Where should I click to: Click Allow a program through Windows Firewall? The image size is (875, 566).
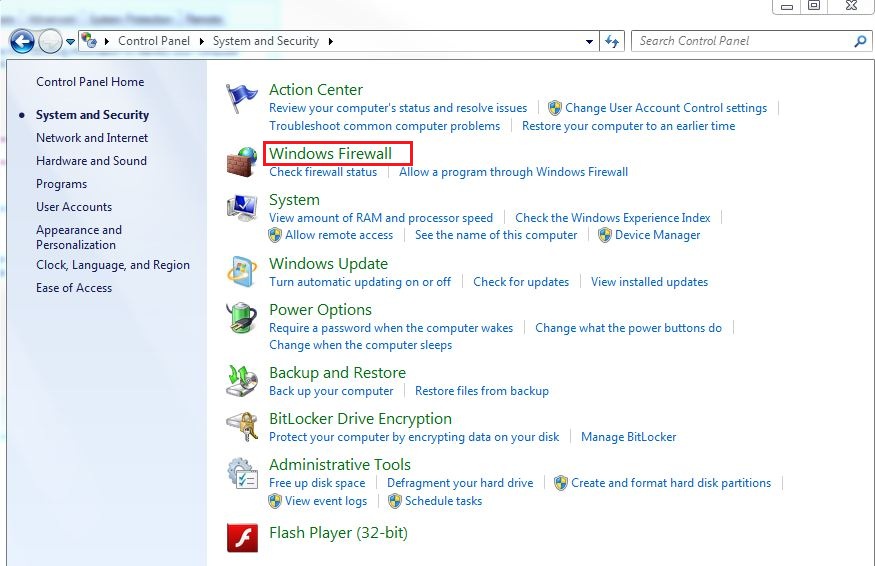pos(513,172)
